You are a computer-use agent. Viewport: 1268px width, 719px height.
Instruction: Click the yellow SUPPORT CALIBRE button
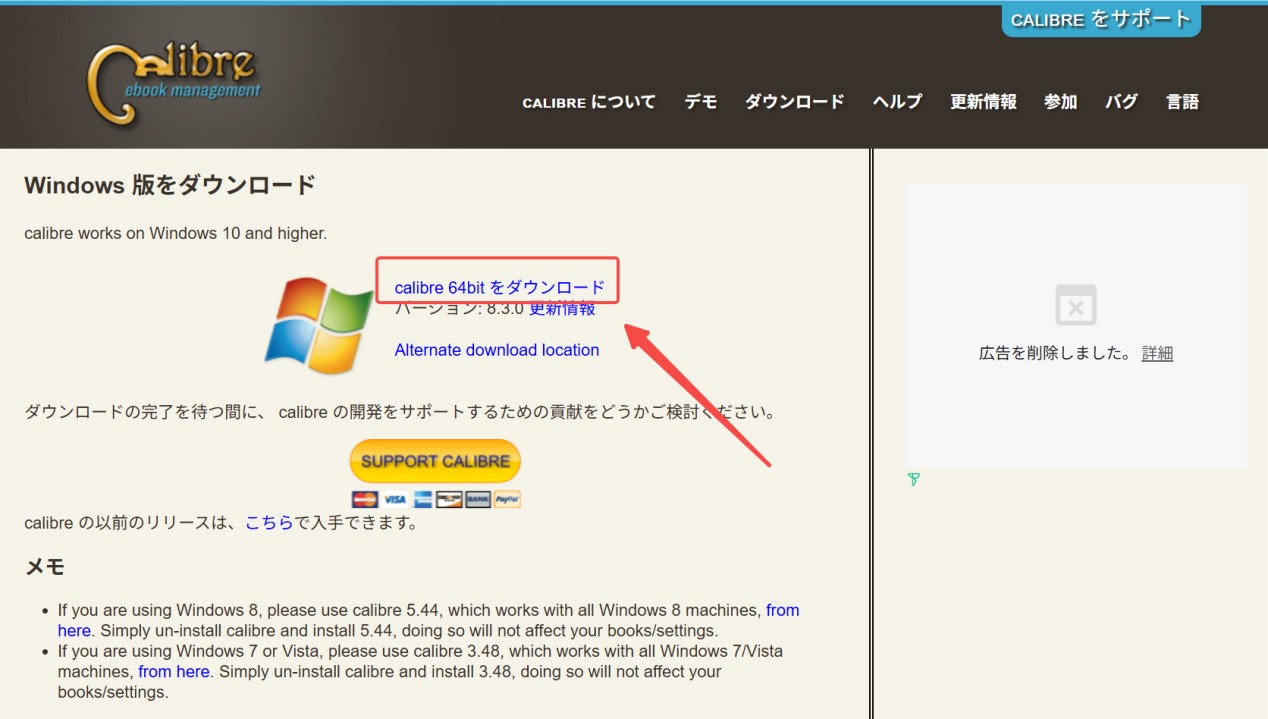pos(436,462)
